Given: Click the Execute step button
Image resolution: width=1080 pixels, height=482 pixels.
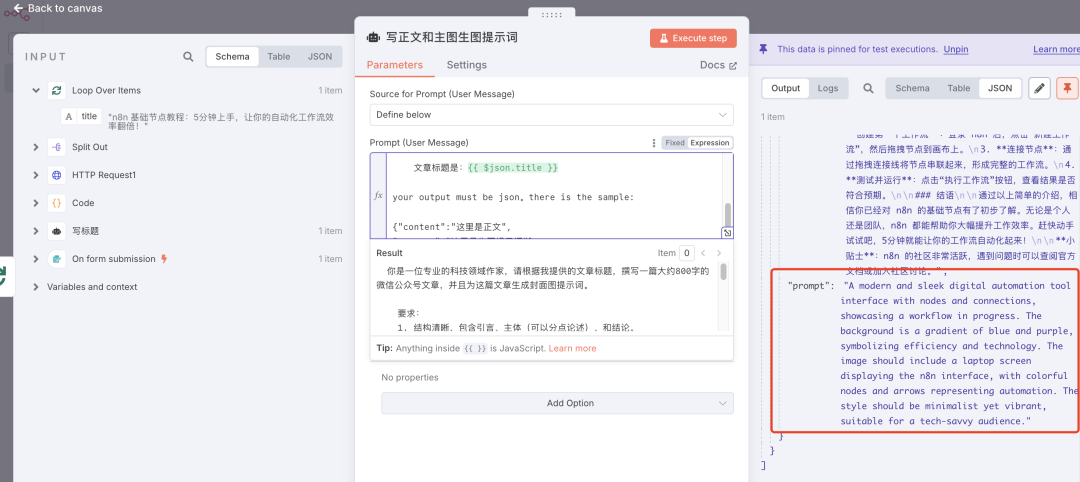Looking at the screenshot, I should coord(693,38).
